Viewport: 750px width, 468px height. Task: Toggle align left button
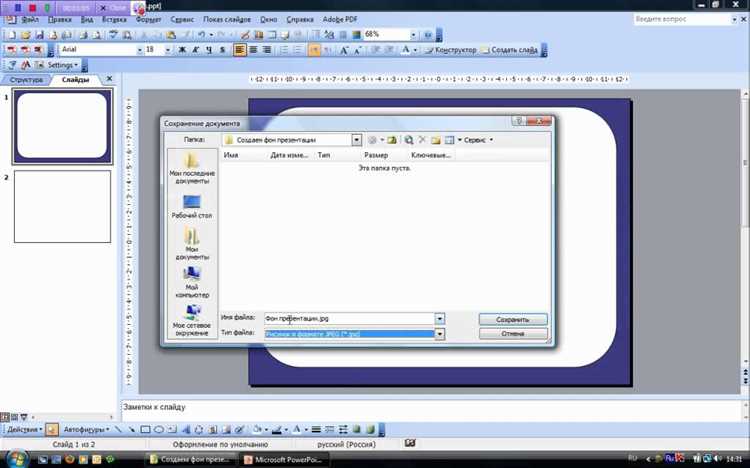(x=240, y=50)
